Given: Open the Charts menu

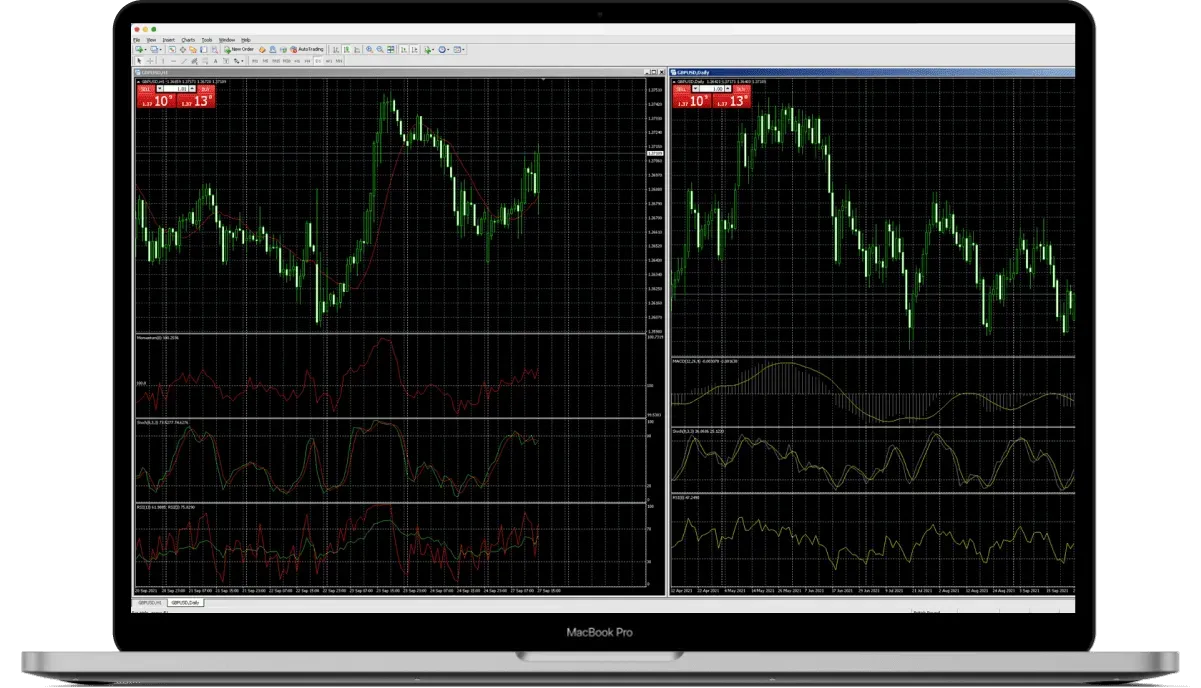Looking at the screenshot, I should [x=188, y=40].
